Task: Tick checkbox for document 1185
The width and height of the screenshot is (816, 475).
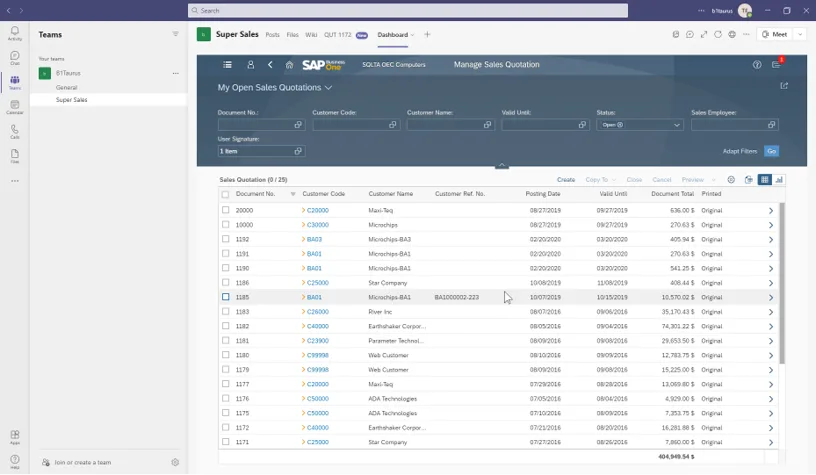Action: point(225,297)
